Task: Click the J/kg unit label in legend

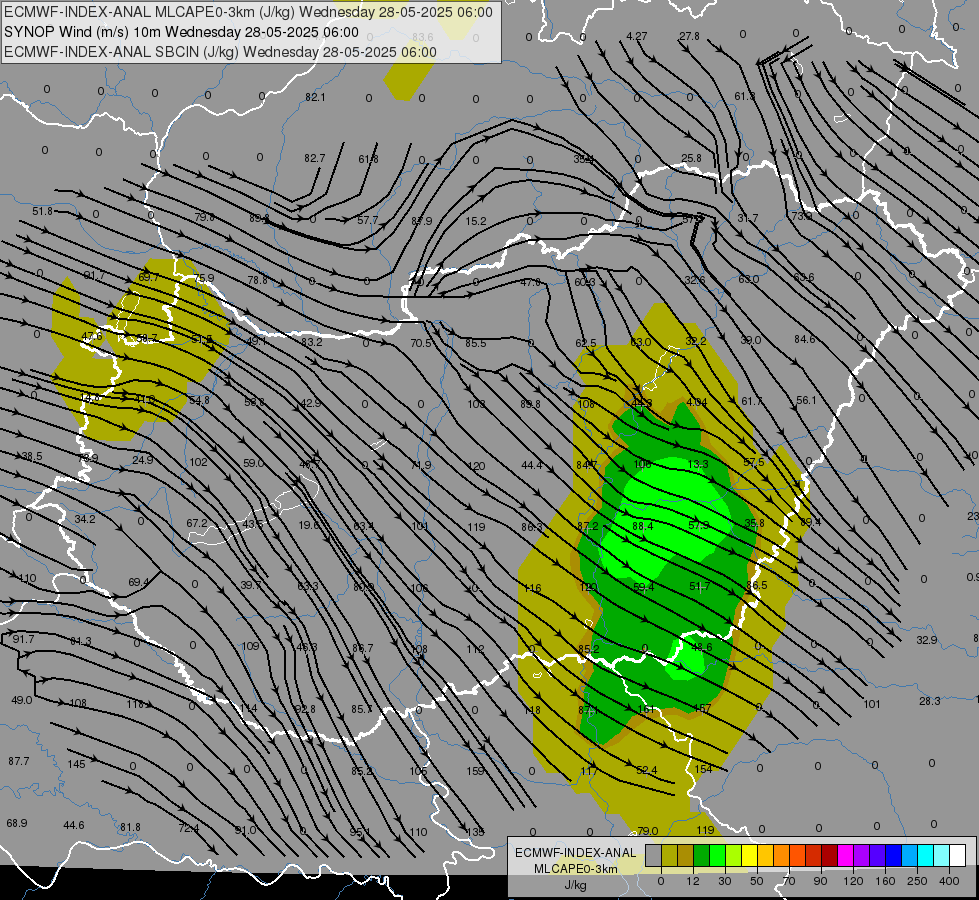Action: (x=576, y=884)
